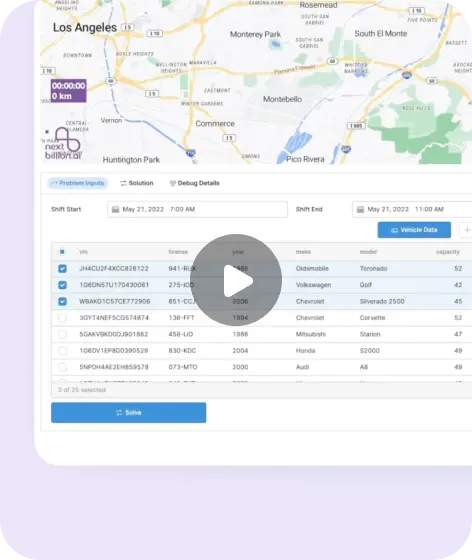This screenshot has height=560, width=472.
Task: Click the Volkswagen make cell
Action: (x=313, y=285)
